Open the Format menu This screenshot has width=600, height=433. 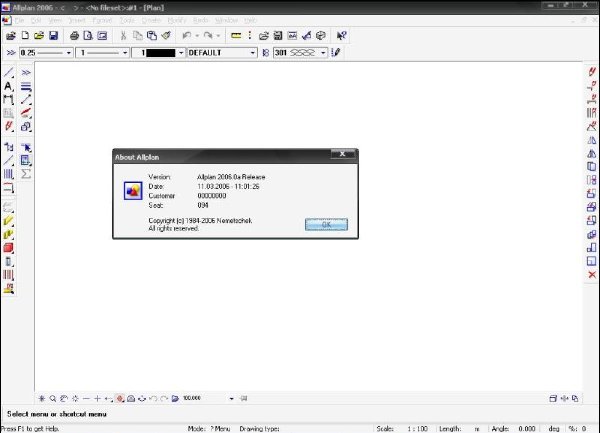(x=102, y=20)
